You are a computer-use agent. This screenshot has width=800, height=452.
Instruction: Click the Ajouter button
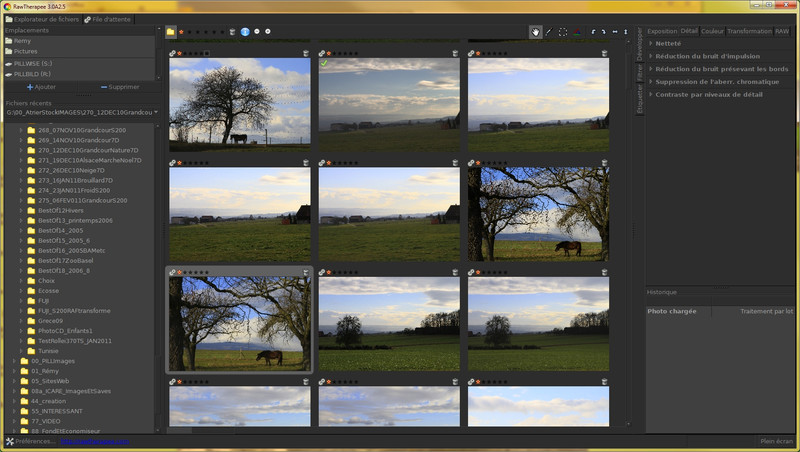pyautogui.click(x=41, y=87)
